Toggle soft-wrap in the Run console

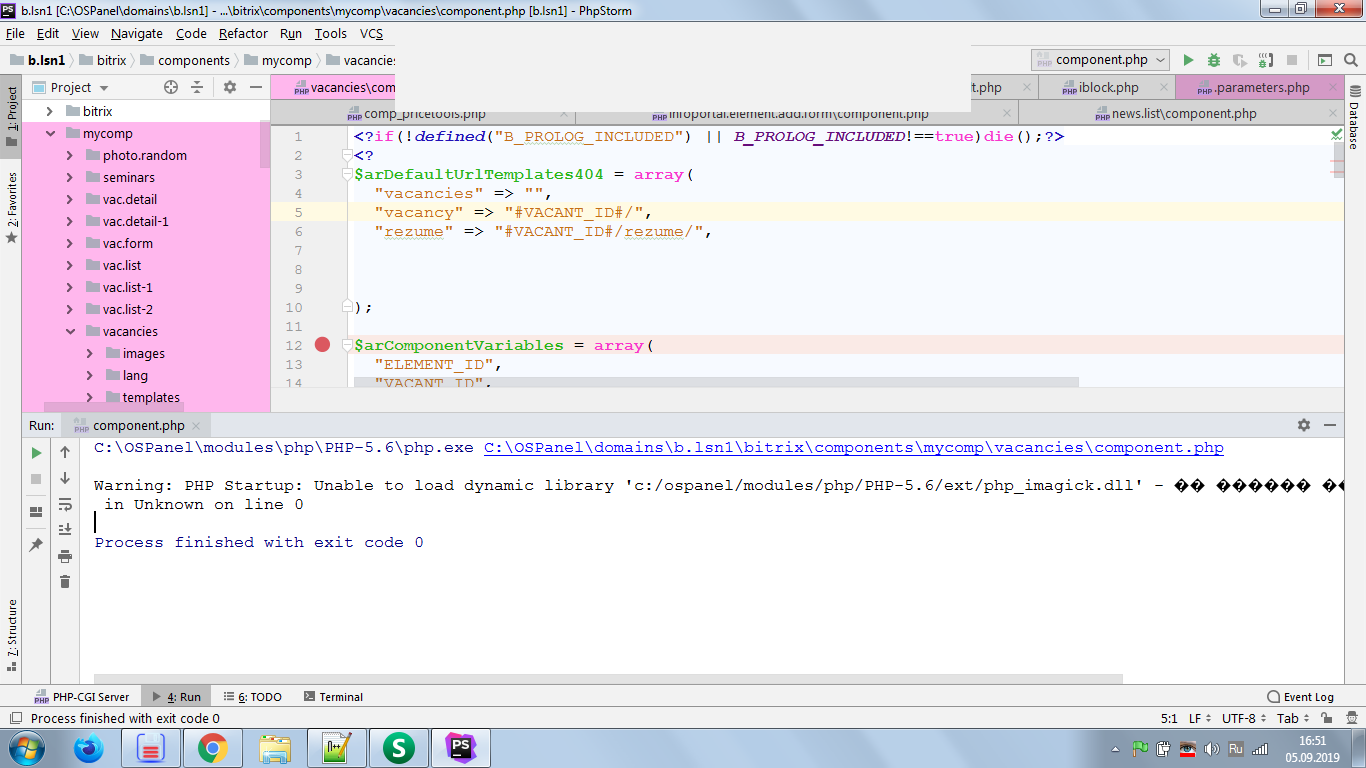tap(65, 504)
